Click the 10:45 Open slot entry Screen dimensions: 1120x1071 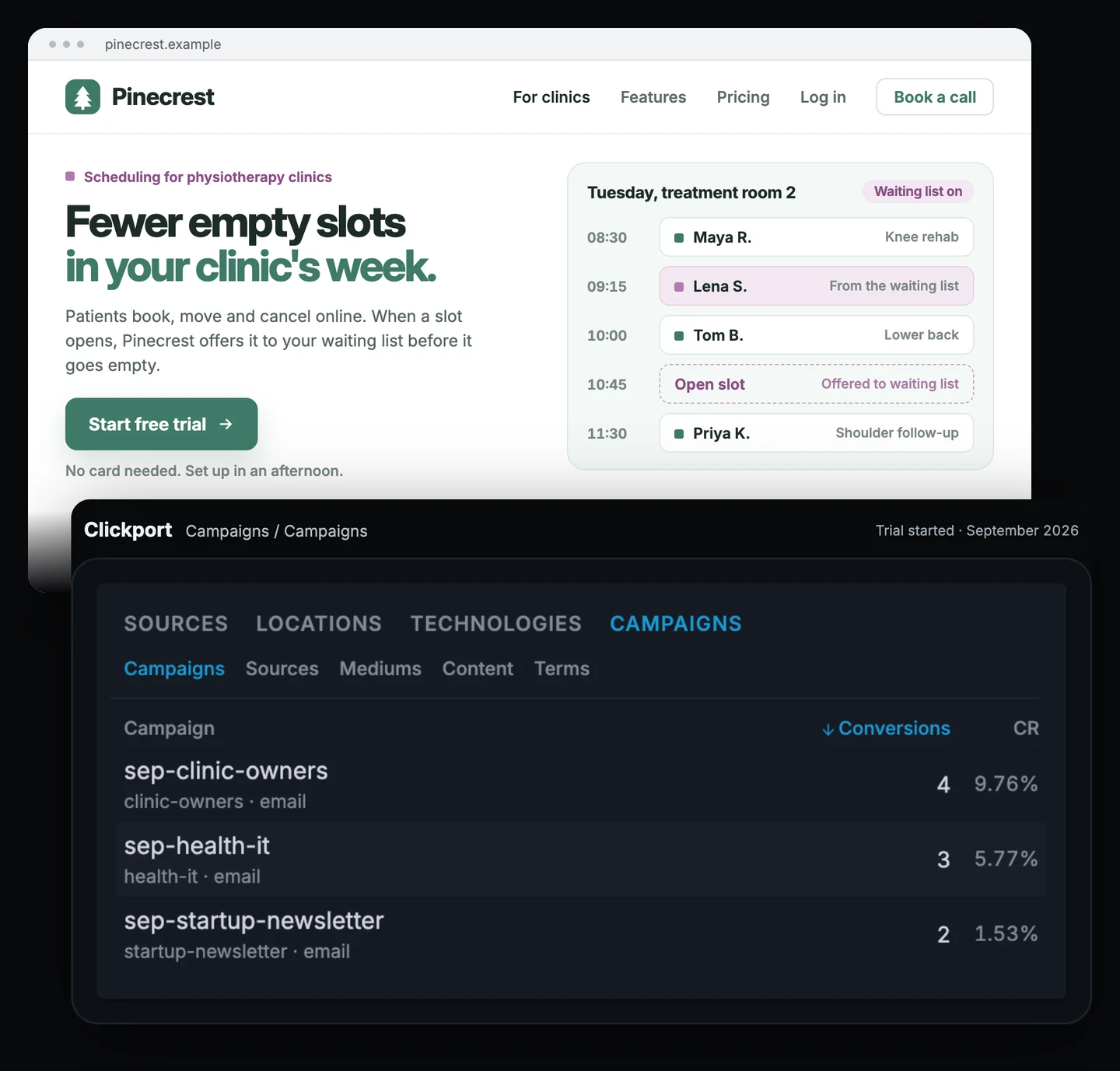click(x=817, y=384)
